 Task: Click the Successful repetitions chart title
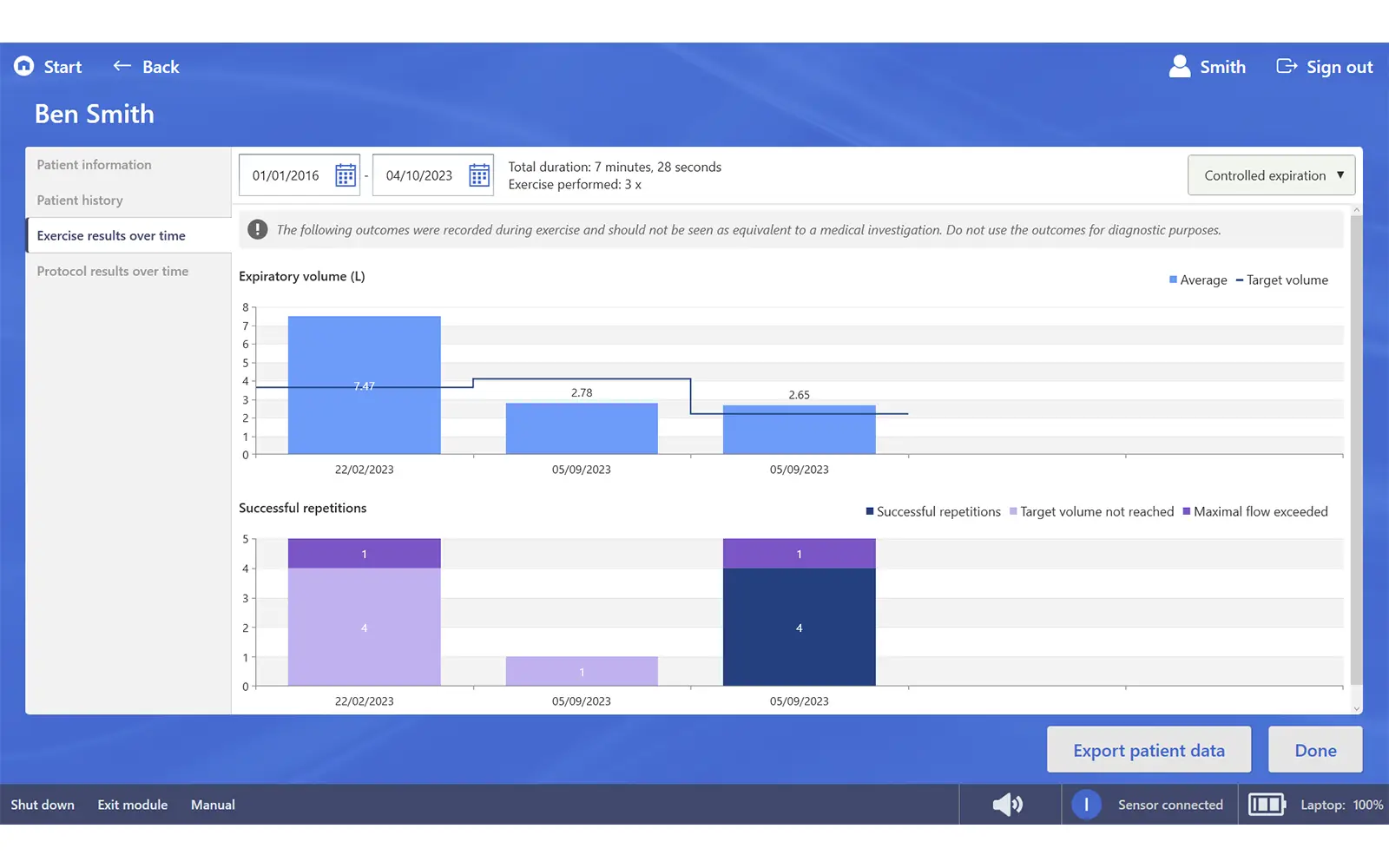point(303,508)
